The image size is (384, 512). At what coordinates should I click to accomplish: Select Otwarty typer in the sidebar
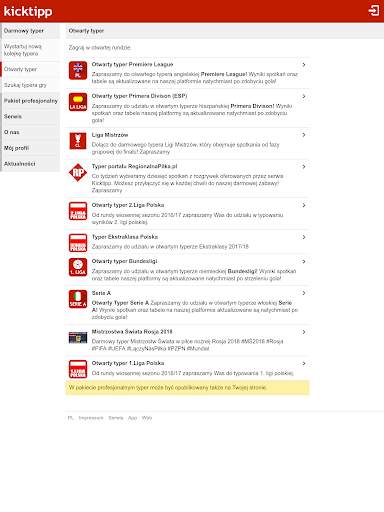[x=30, y=69]
